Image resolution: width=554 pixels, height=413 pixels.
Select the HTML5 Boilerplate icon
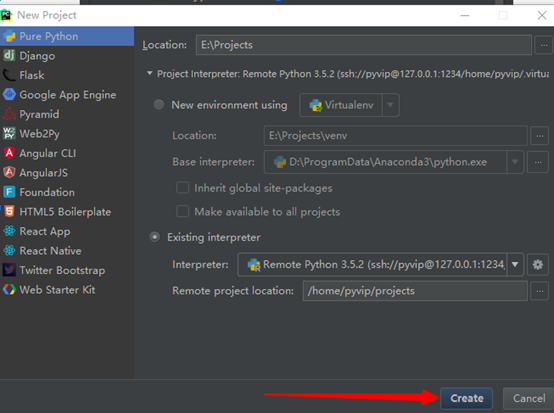pos(9,211)
